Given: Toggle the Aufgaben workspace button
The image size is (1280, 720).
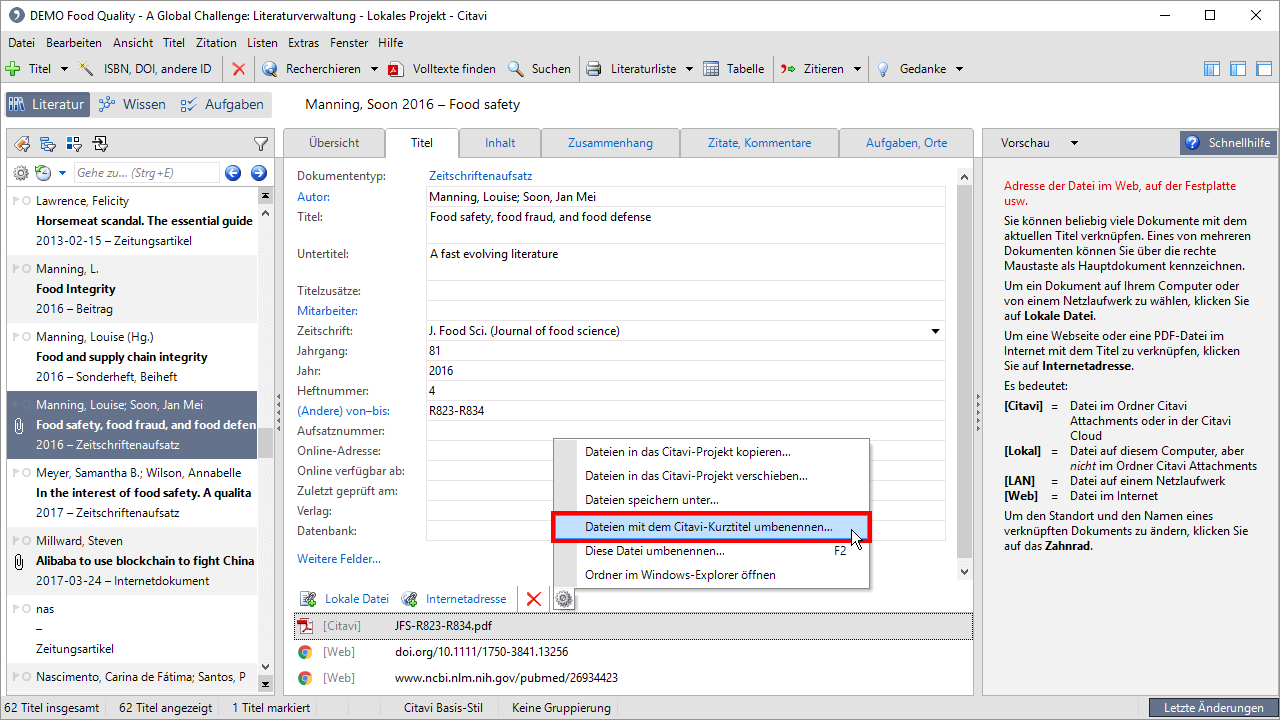Looking at the screenshot, I should (x=222, y=104).
